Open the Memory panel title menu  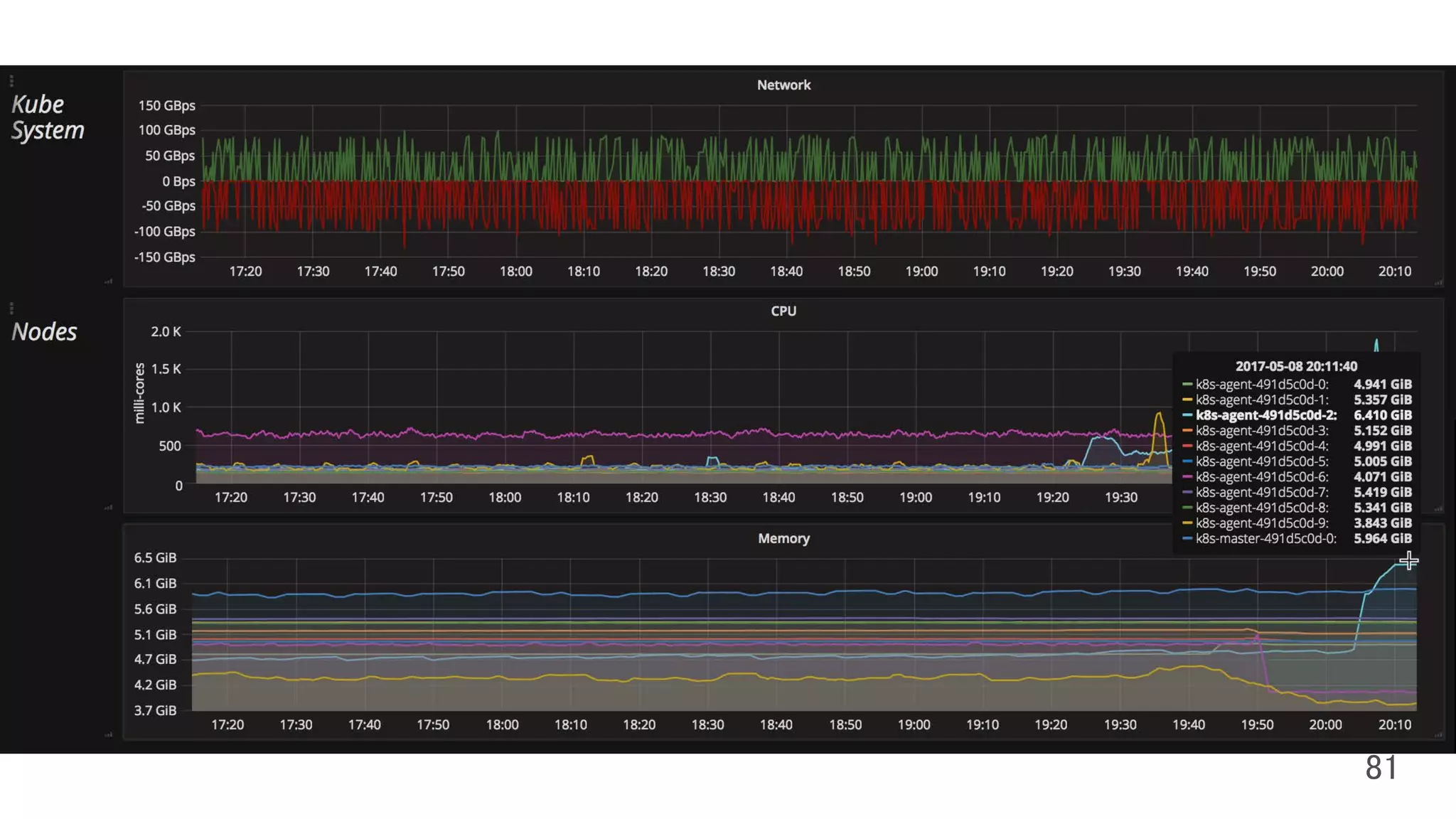click(783, 539)
